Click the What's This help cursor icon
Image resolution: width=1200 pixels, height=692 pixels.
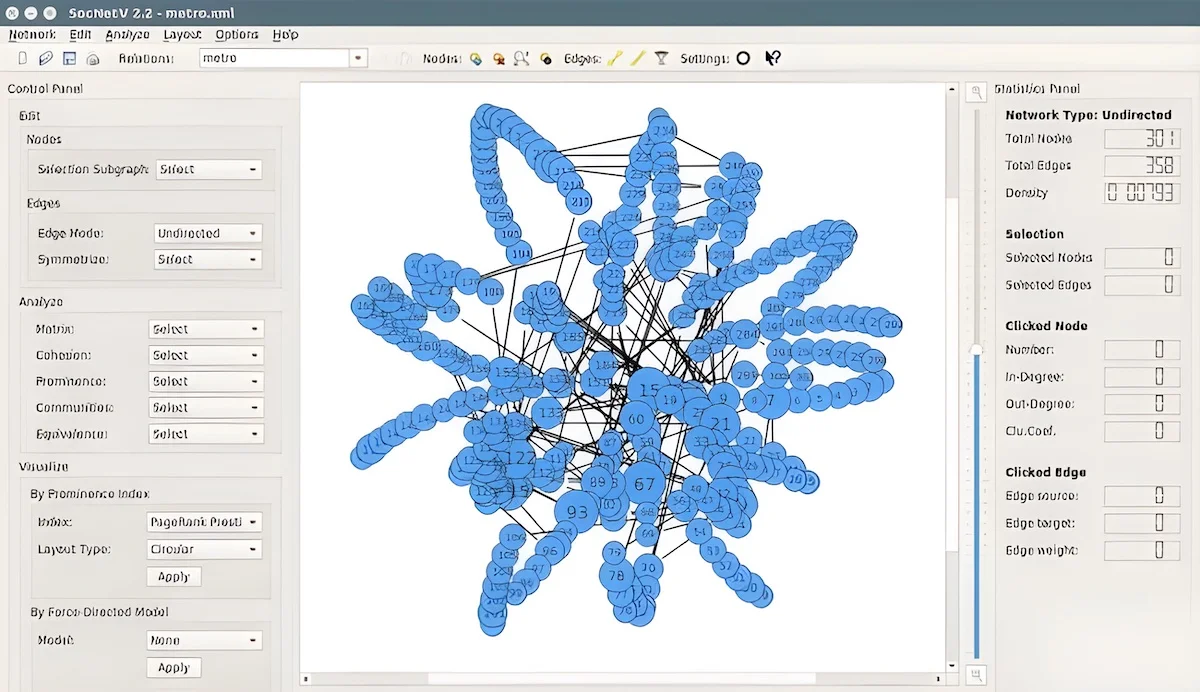[772, 58]
